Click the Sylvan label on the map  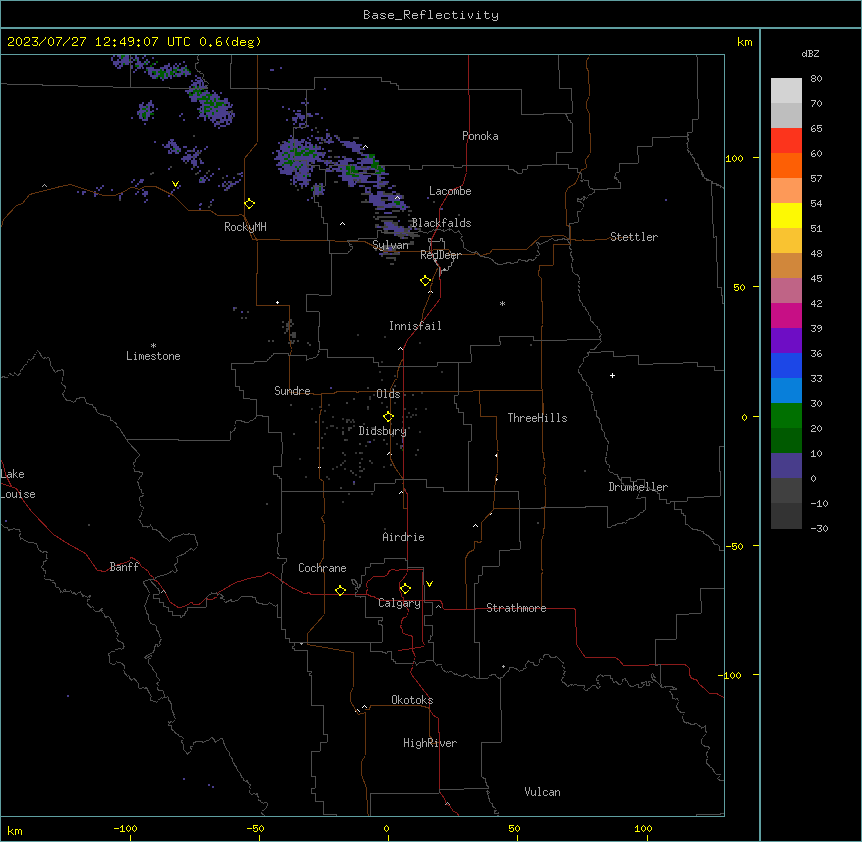pos(390,245)
